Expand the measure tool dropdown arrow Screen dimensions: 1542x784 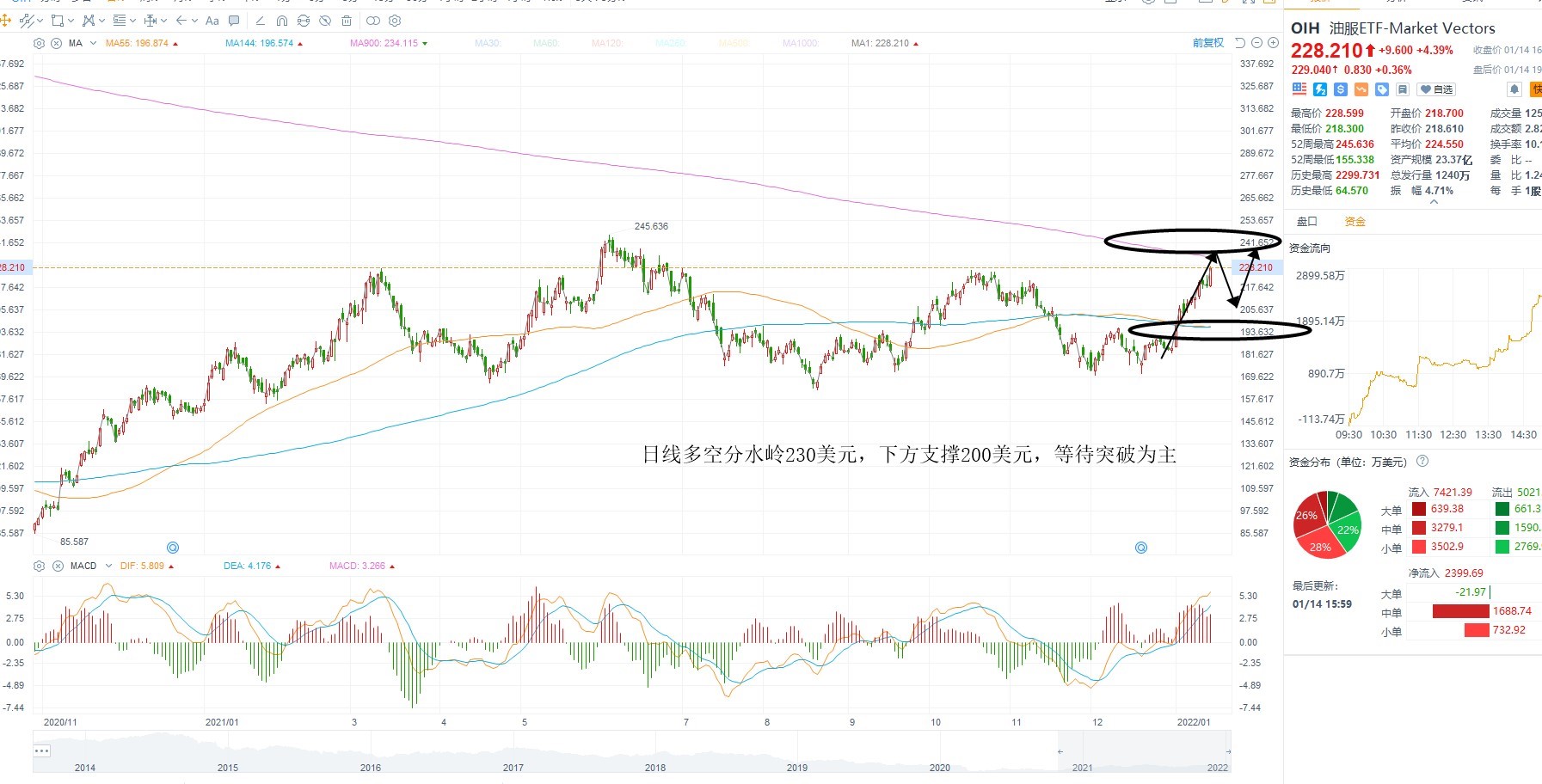pyautogui.click(x=163, y=21)
